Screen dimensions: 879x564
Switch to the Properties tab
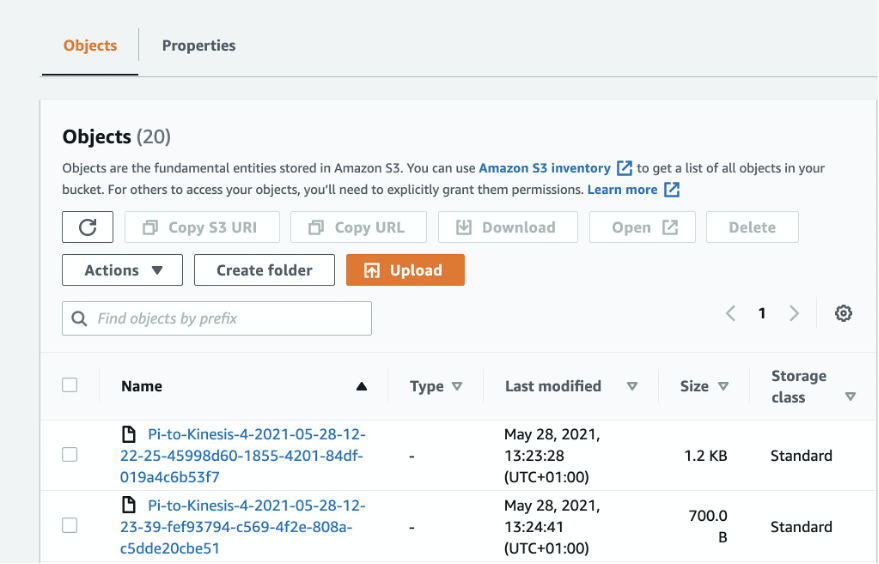198,46
